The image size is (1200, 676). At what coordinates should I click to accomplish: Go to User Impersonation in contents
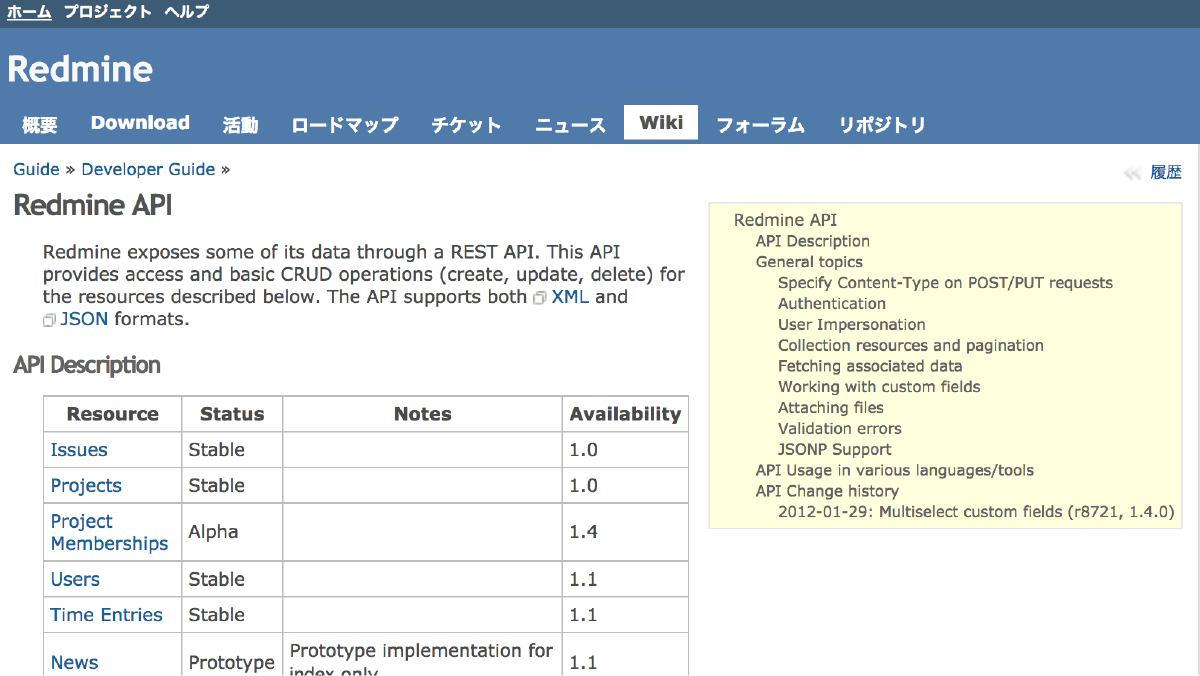pyautogui.click(x=852, y=325)
